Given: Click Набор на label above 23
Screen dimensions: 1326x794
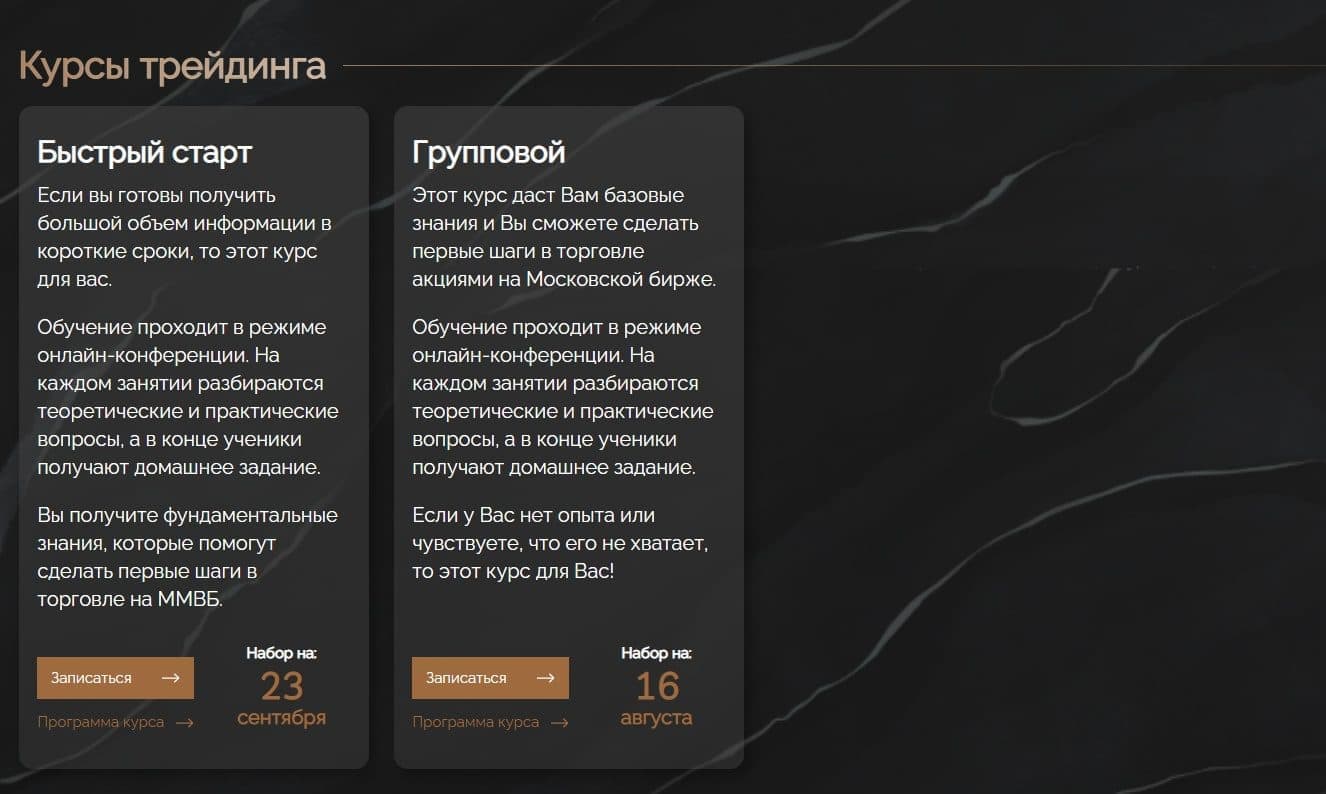Looking at the screenshot, I should (281, 653).
